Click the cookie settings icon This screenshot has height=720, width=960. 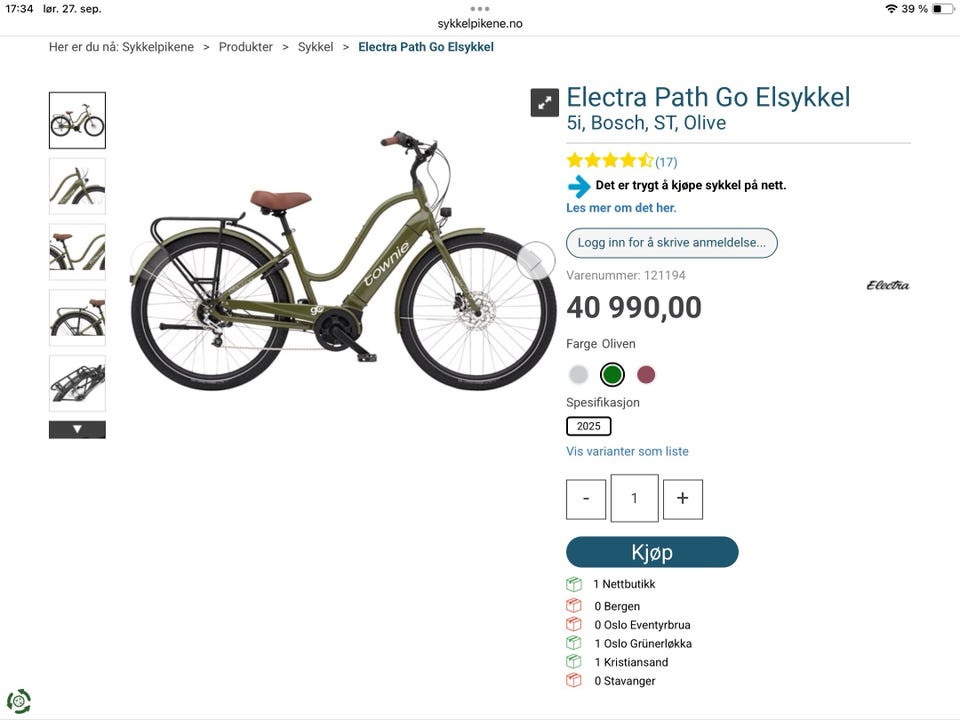(x=18, y=701)
